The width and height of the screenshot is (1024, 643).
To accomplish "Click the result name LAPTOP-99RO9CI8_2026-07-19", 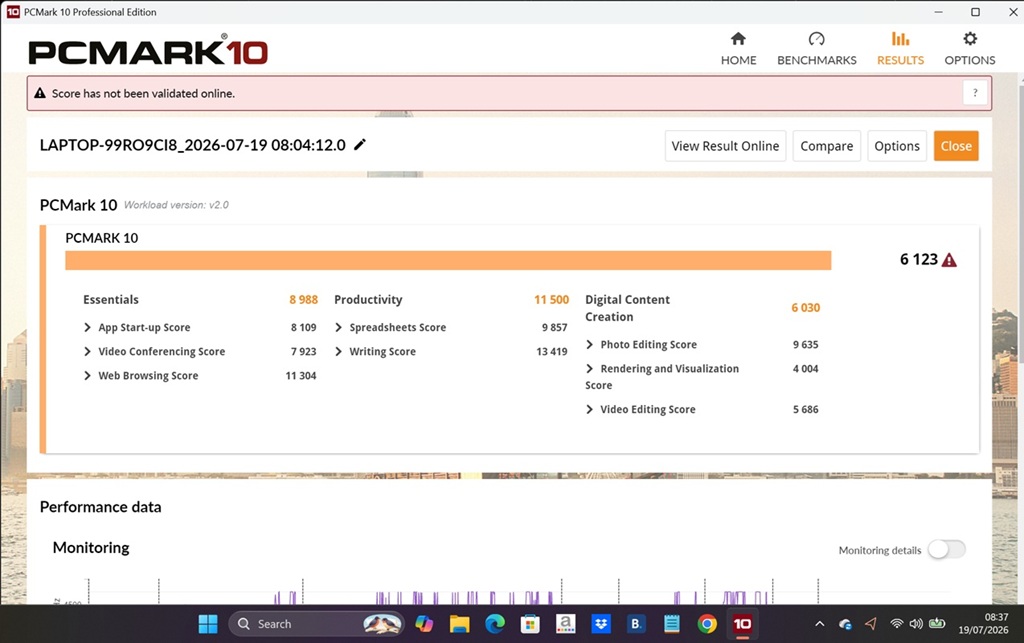I will 193,145.
